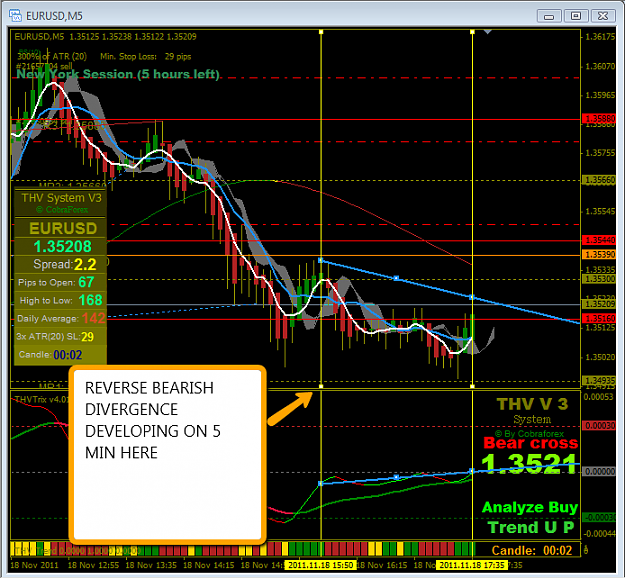This screenshot has height=579, width=625.
Task: Click the 0.00053 indicator scale value
Action: pos(598,397)
